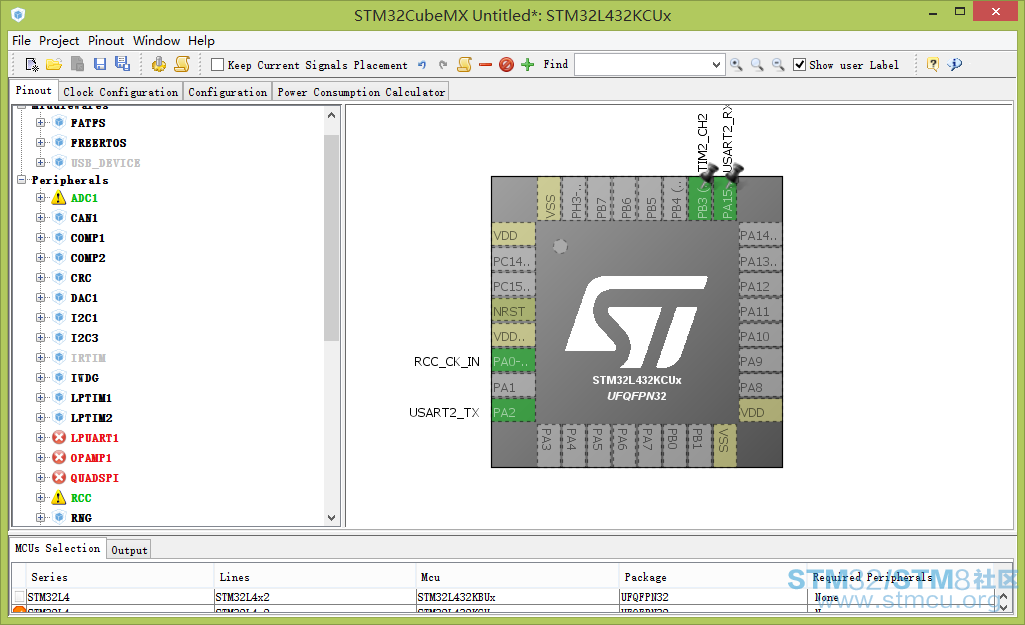Click the peripherals tree scroll up arrow

(x=331, y=115)
